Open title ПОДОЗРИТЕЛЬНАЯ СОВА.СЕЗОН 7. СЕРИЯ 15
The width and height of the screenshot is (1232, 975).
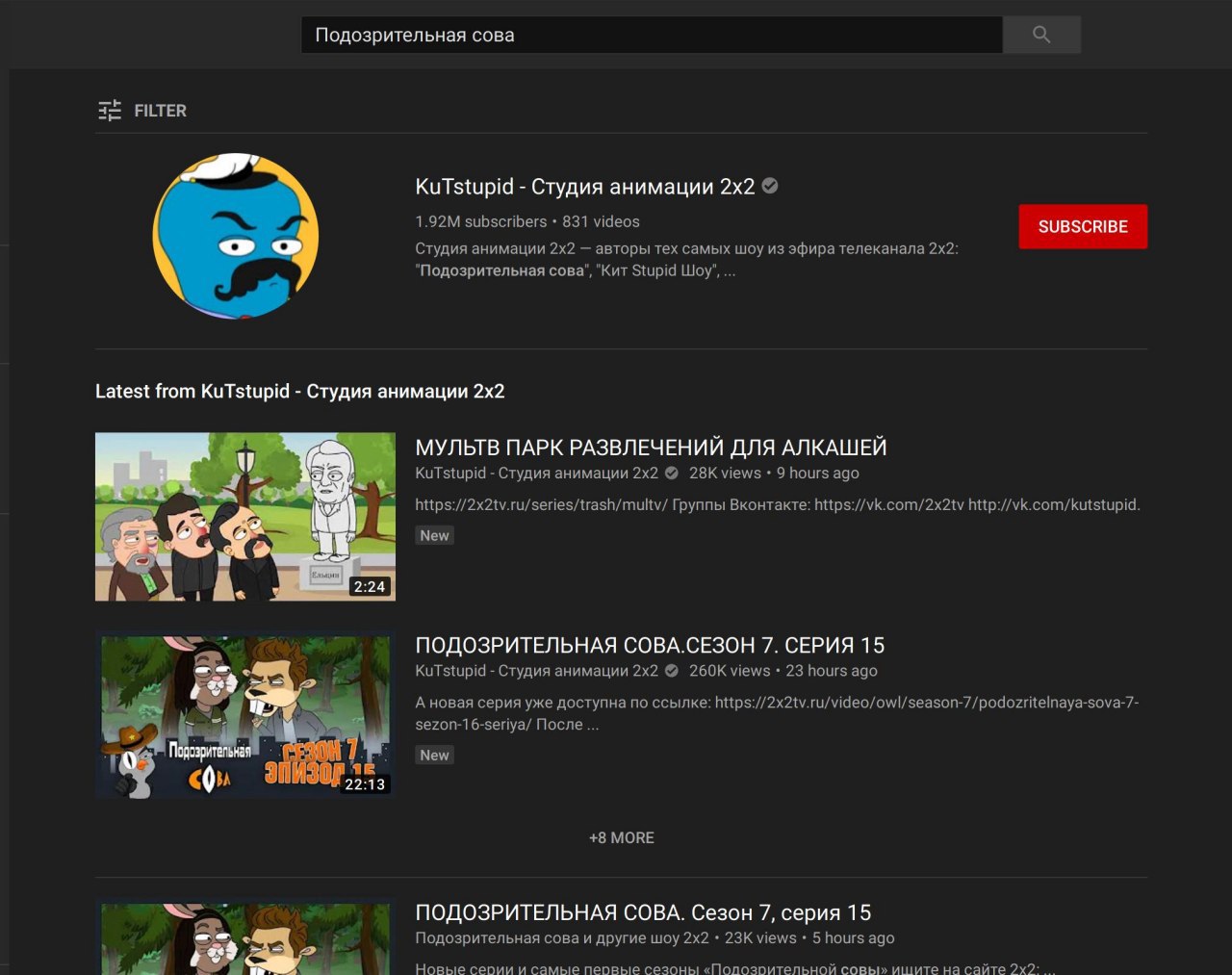(650, 646)
